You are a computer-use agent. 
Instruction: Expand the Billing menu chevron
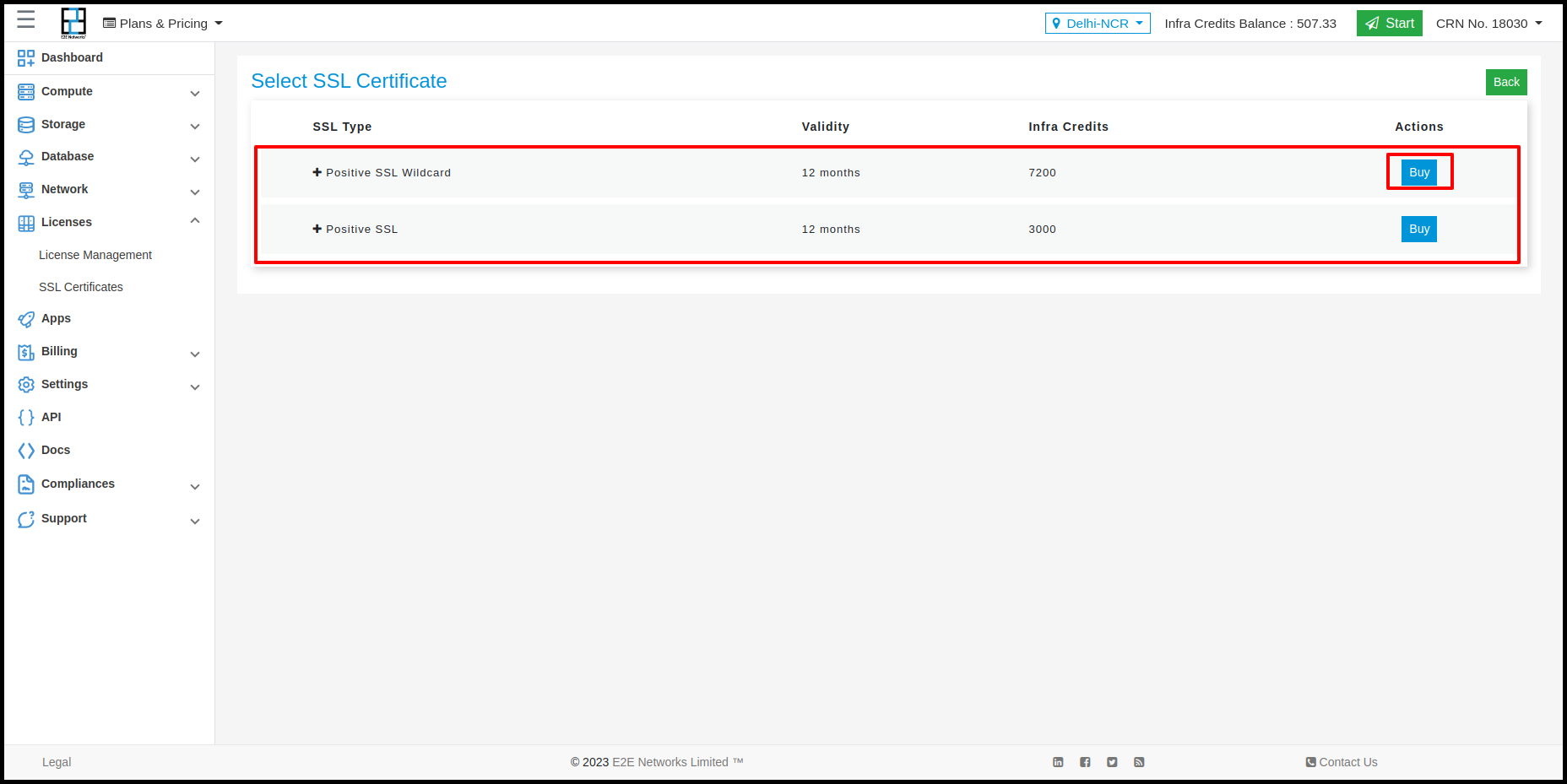195,354
